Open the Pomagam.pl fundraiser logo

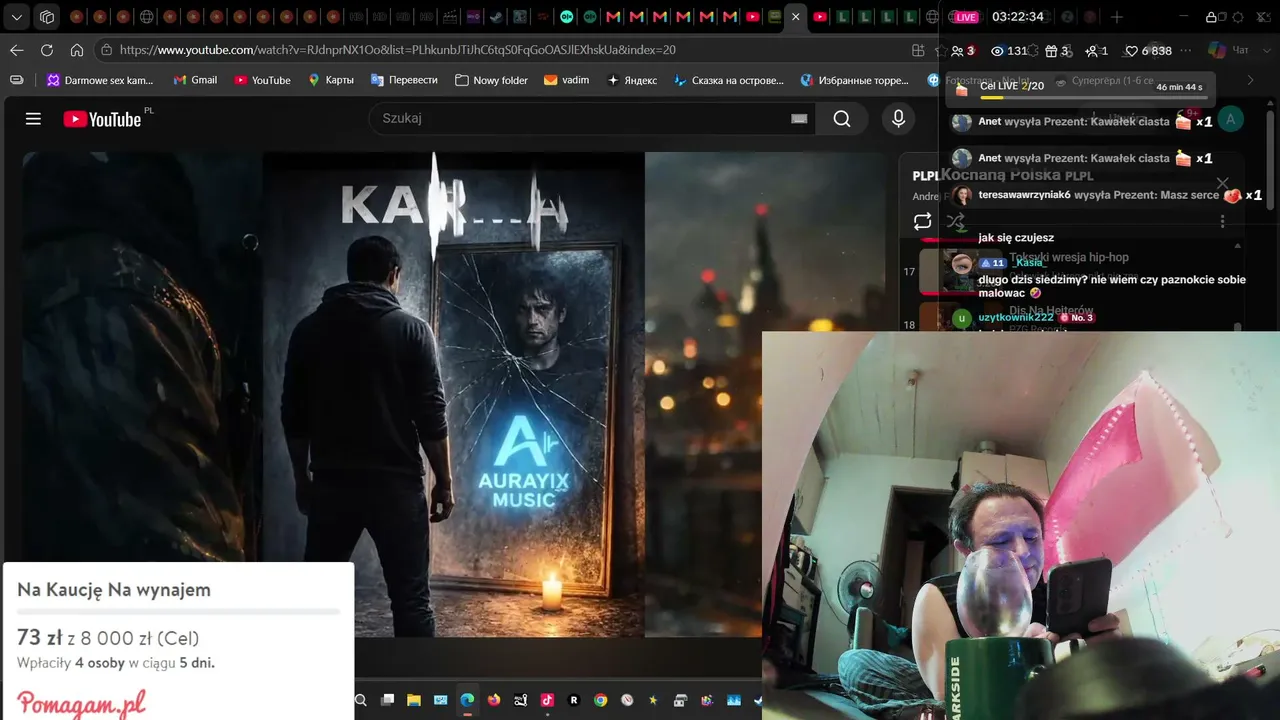pyautogui.click(x=81, y=703)
